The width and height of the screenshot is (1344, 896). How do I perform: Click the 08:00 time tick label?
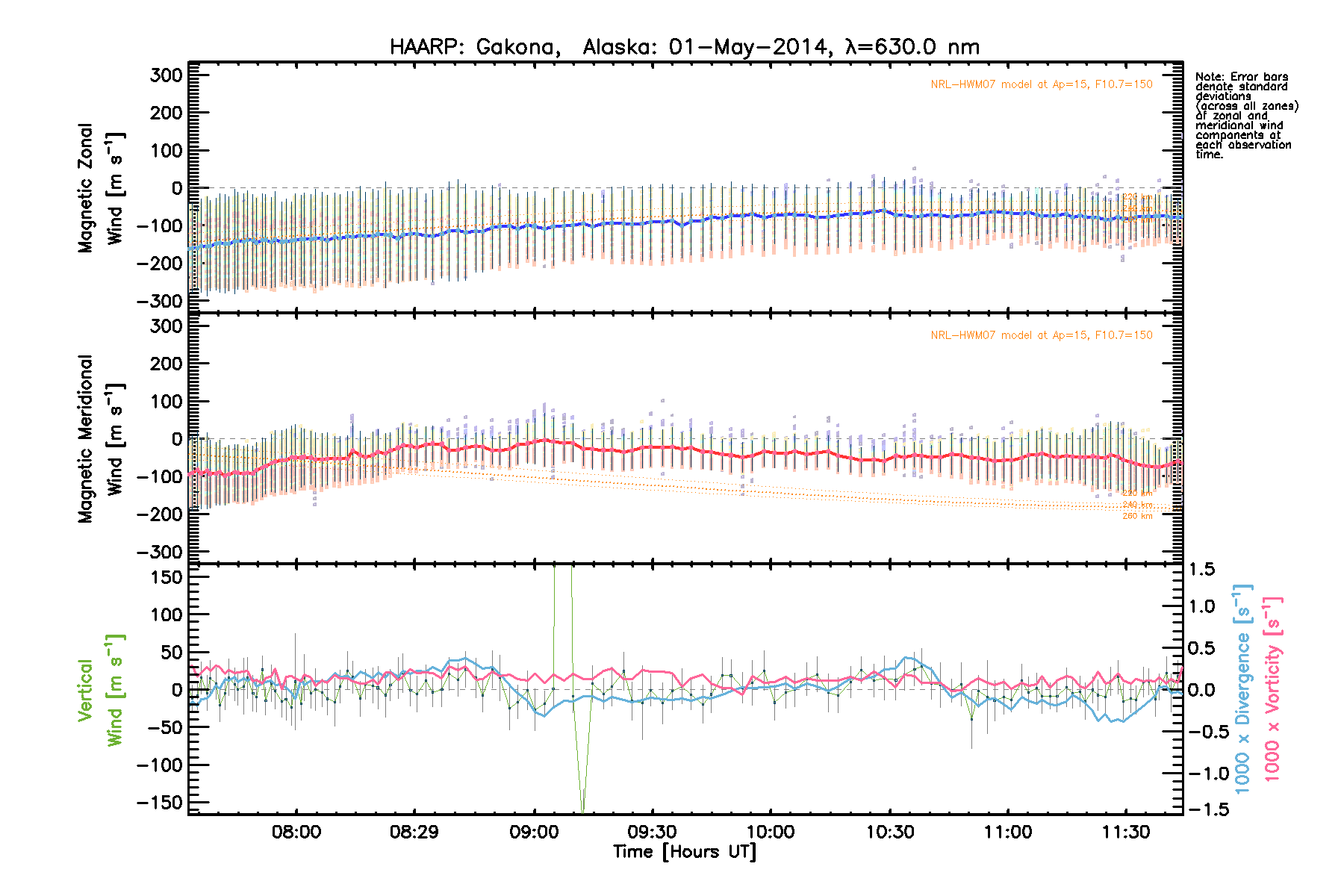(296, 832)
